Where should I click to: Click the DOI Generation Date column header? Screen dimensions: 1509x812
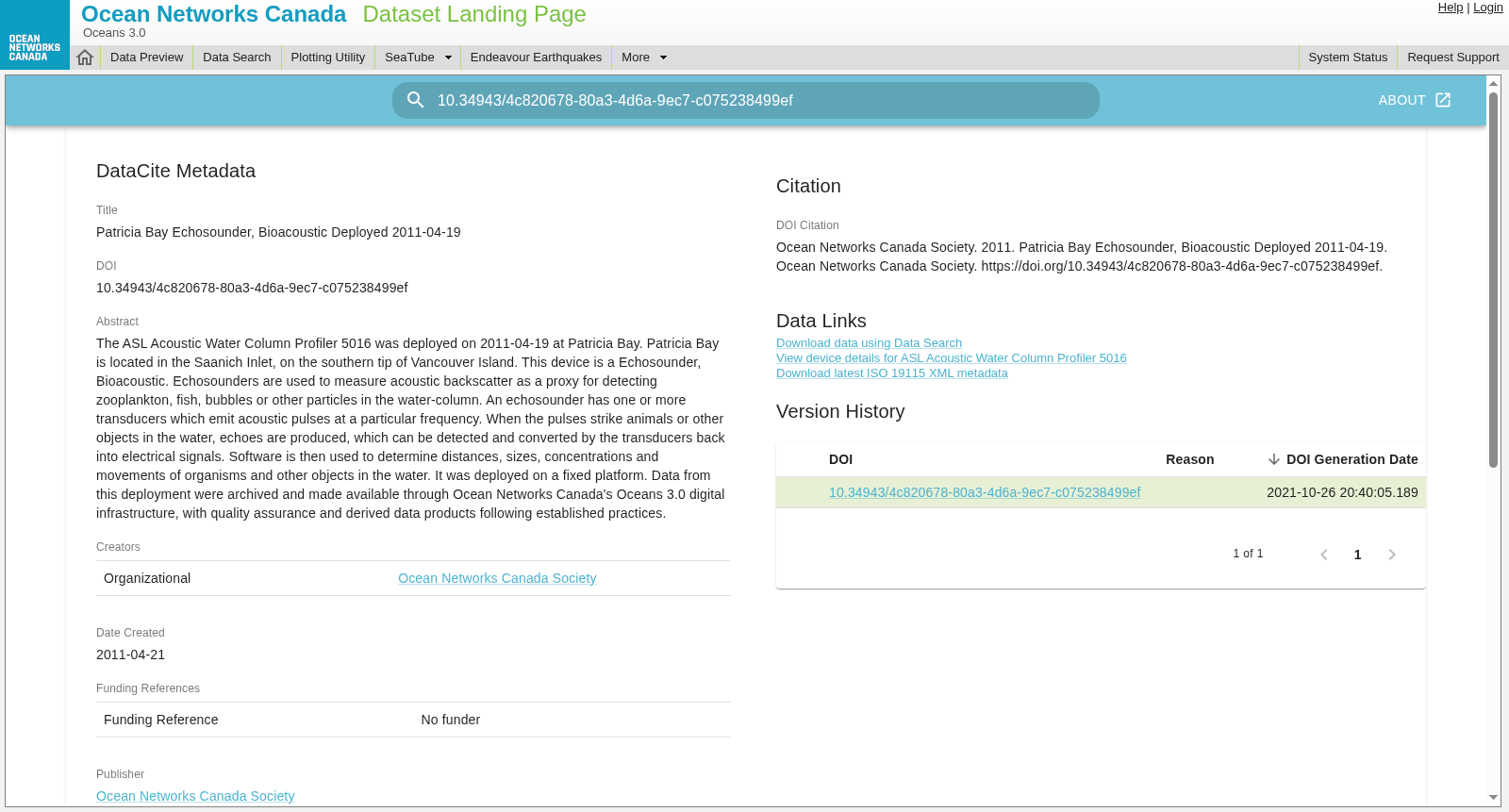click(x=1351, y=459)
